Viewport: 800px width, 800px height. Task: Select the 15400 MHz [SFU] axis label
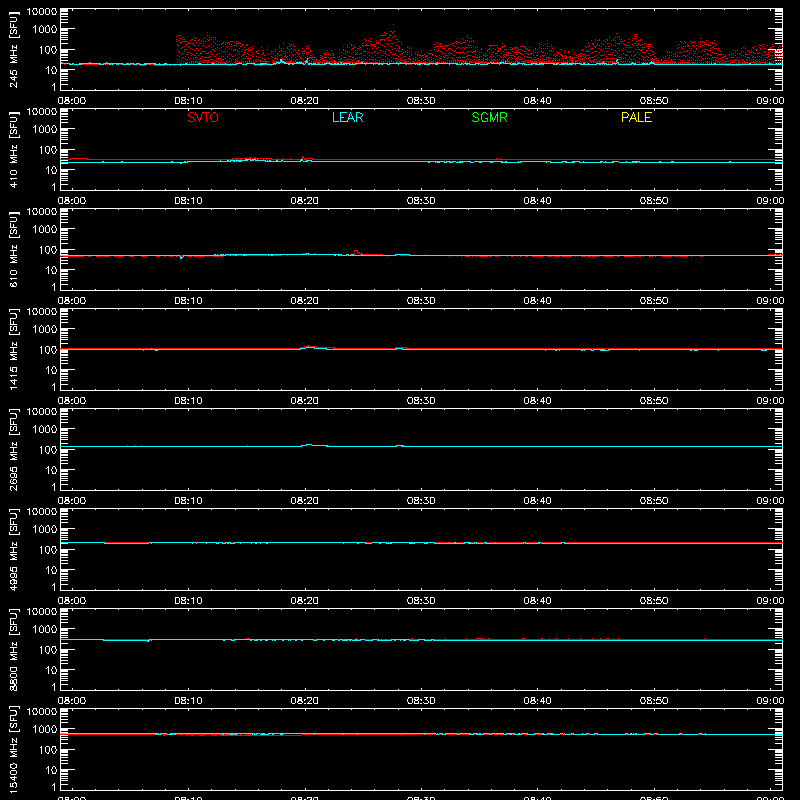click(x=13, y=749)
